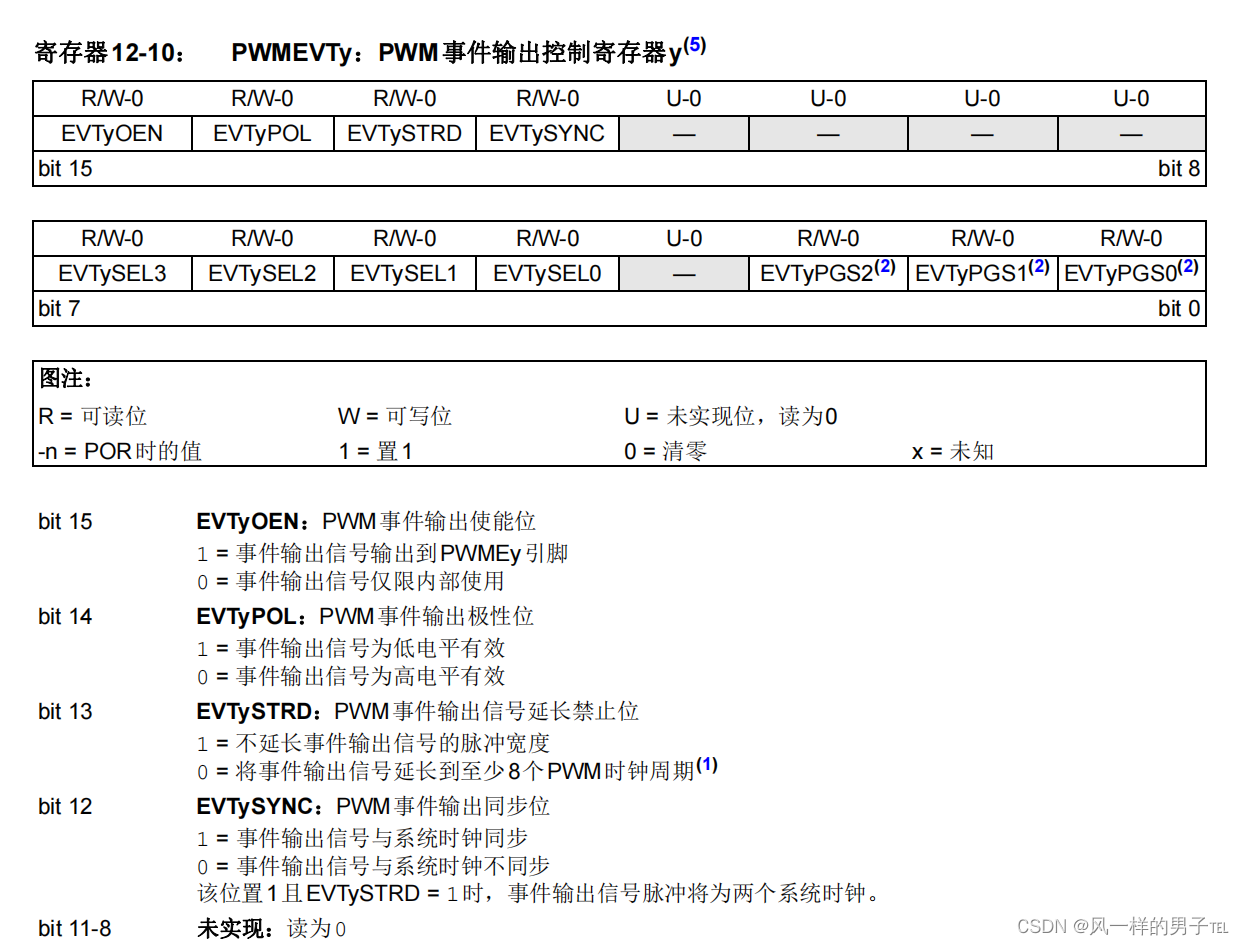Select the EVTySEL1 table cell

click(405, 274)
